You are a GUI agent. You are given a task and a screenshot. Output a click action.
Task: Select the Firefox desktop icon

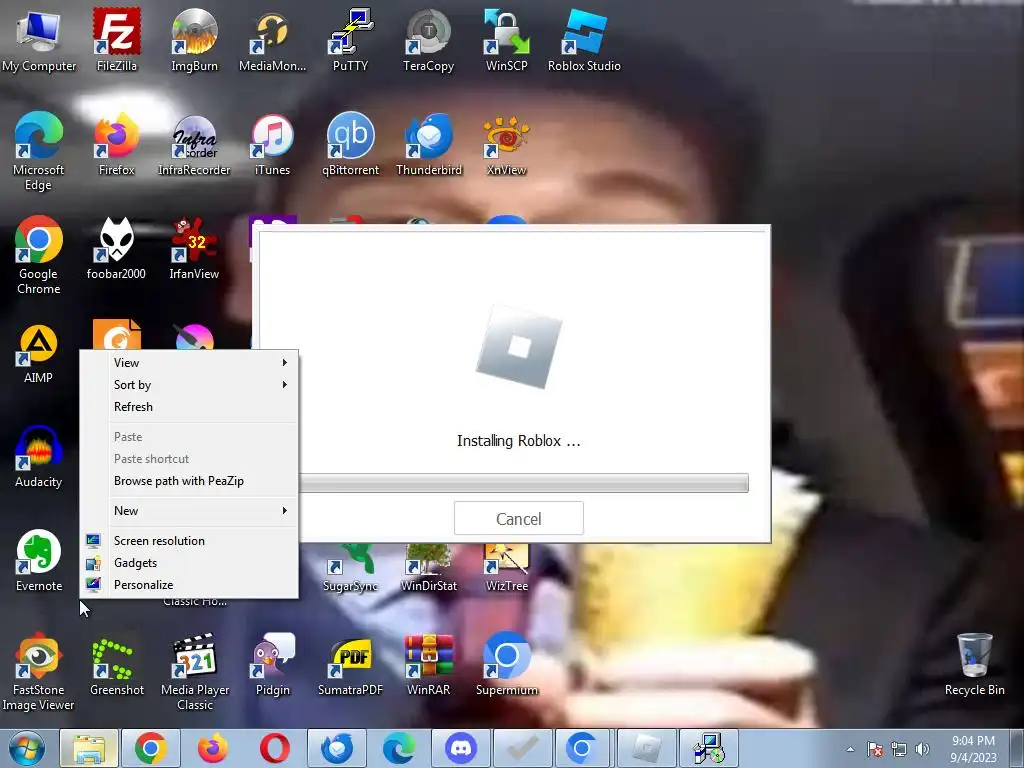click(x=116, y=144)
